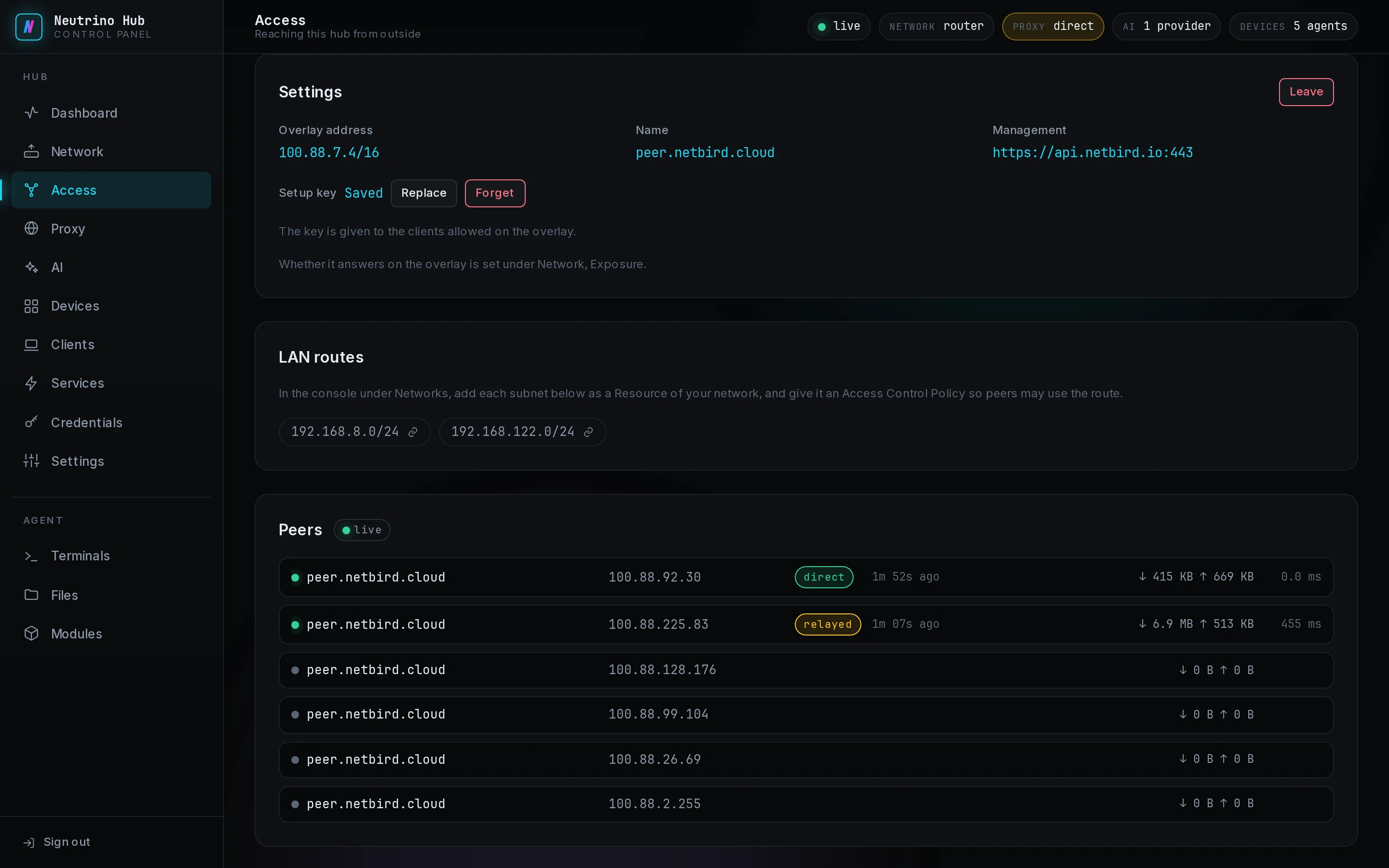Open Dashboard via its pulse icon

[x=31, y=112]
